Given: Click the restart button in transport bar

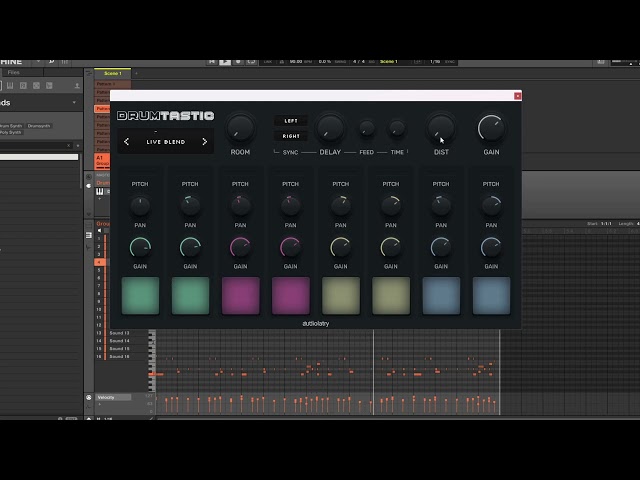Looking at the screenshot, I should [212, 62].
